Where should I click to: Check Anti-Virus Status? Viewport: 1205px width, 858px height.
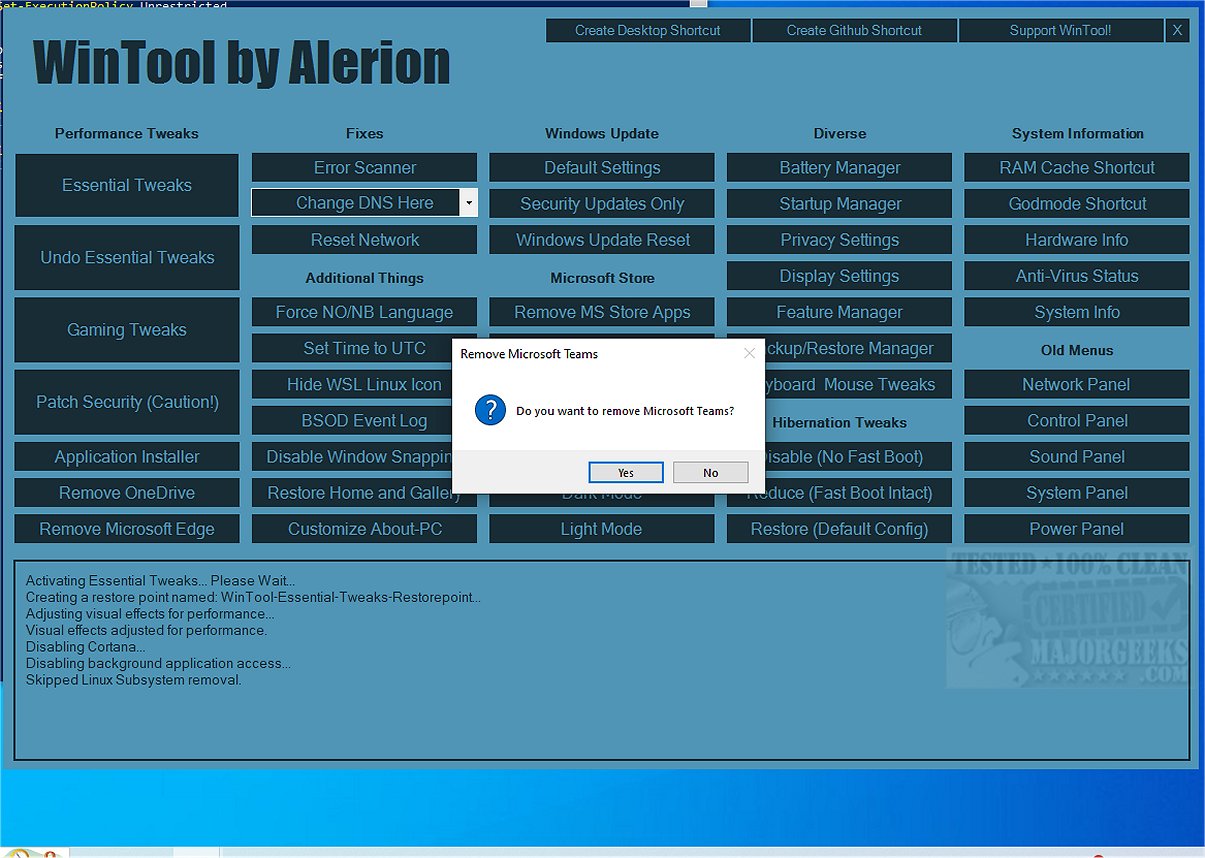[x=1077, y=276]
